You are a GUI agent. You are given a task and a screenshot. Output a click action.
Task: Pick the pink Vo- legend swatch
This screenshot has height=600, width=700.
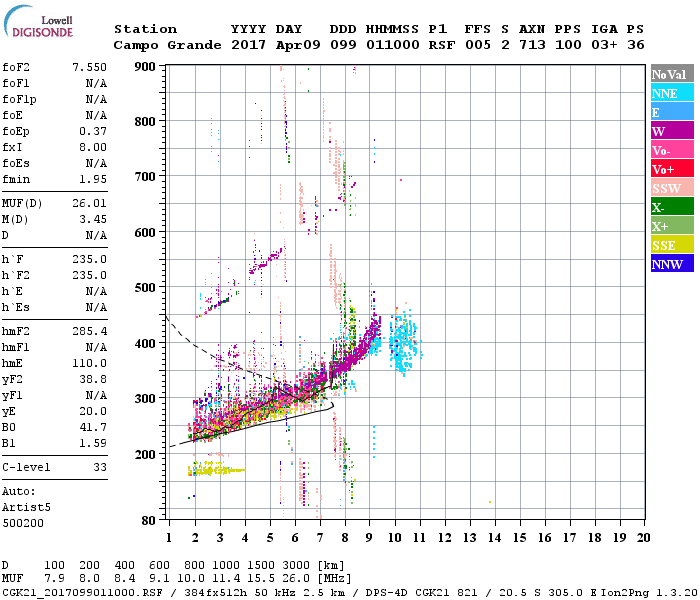pyautogui.click(x=672, y=150)
